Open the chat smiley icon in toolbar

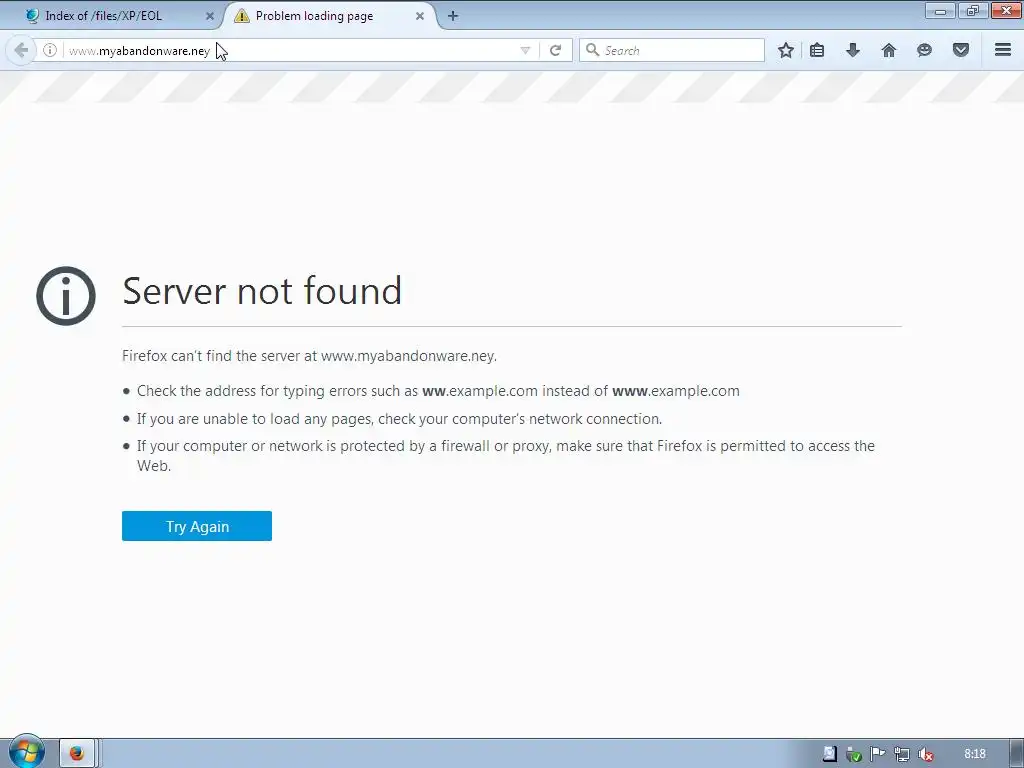pos(924,50)
